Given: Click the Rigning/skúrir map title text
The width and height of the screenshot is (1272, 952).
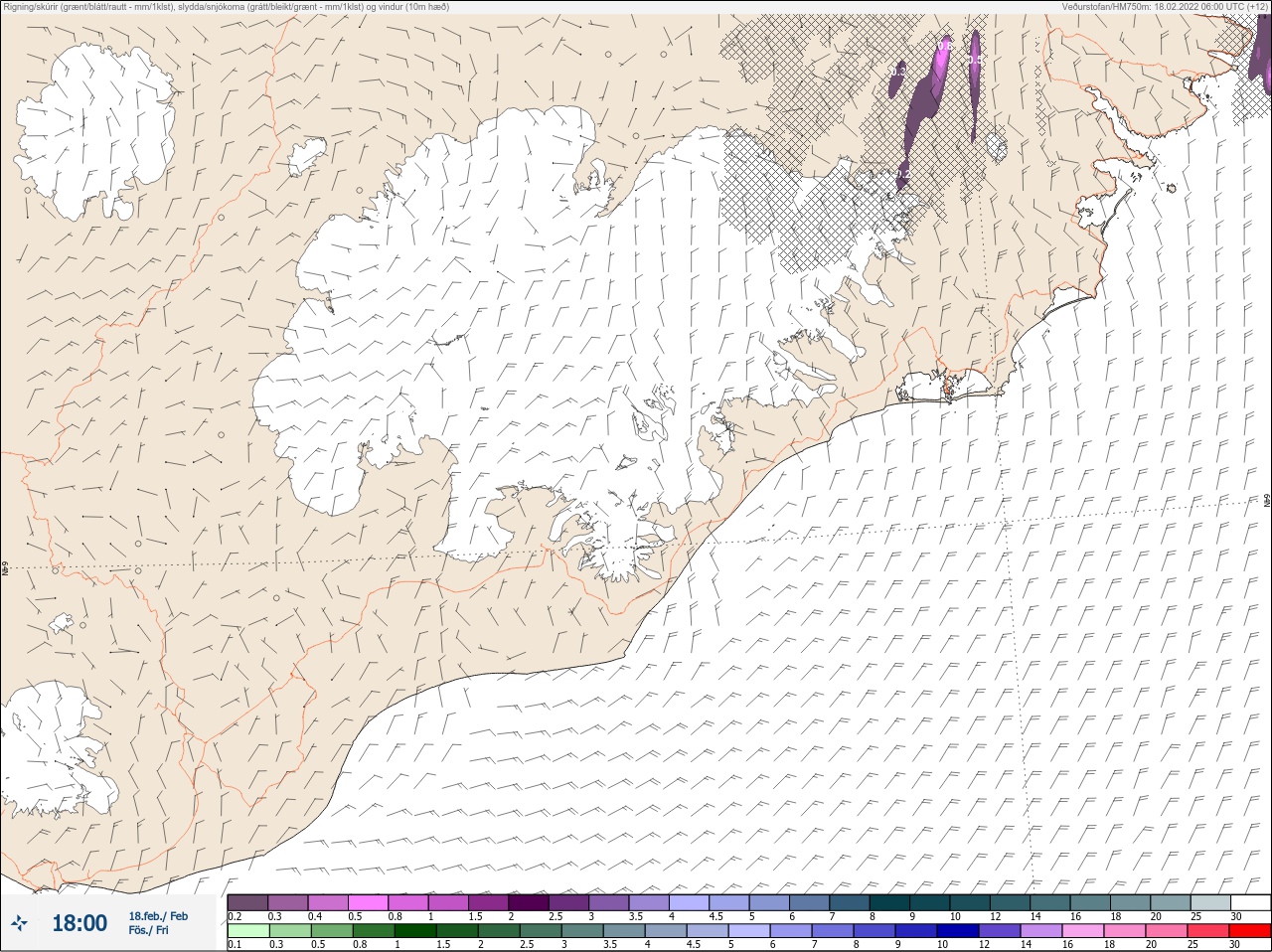Looking at the screenshot, I should 227,7.
